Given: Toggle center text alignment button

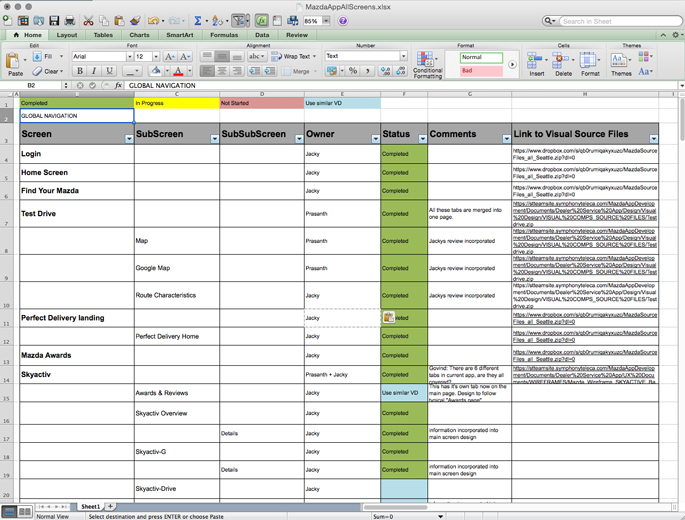Looking at the screenshot, I should [x=222, y=71].
